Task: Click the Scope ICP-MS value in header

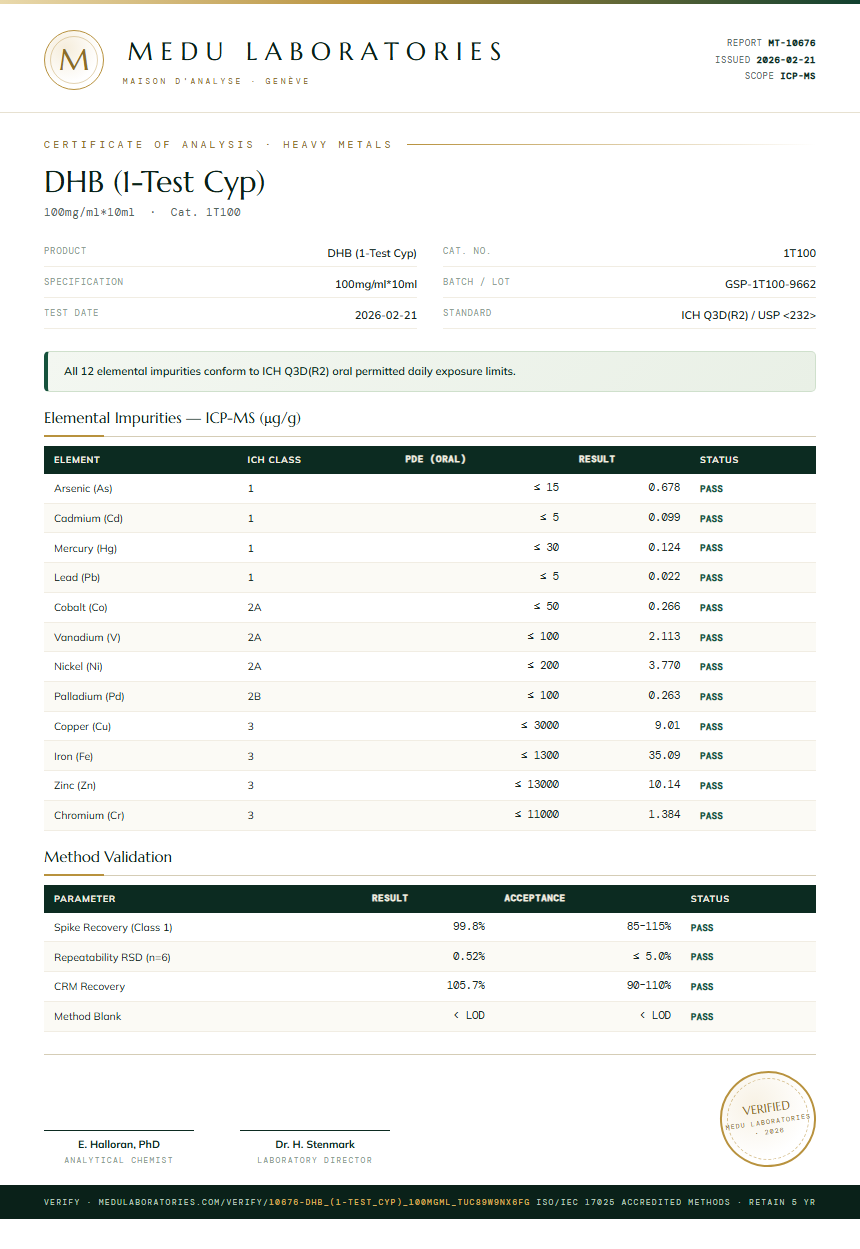Action: 798,76
